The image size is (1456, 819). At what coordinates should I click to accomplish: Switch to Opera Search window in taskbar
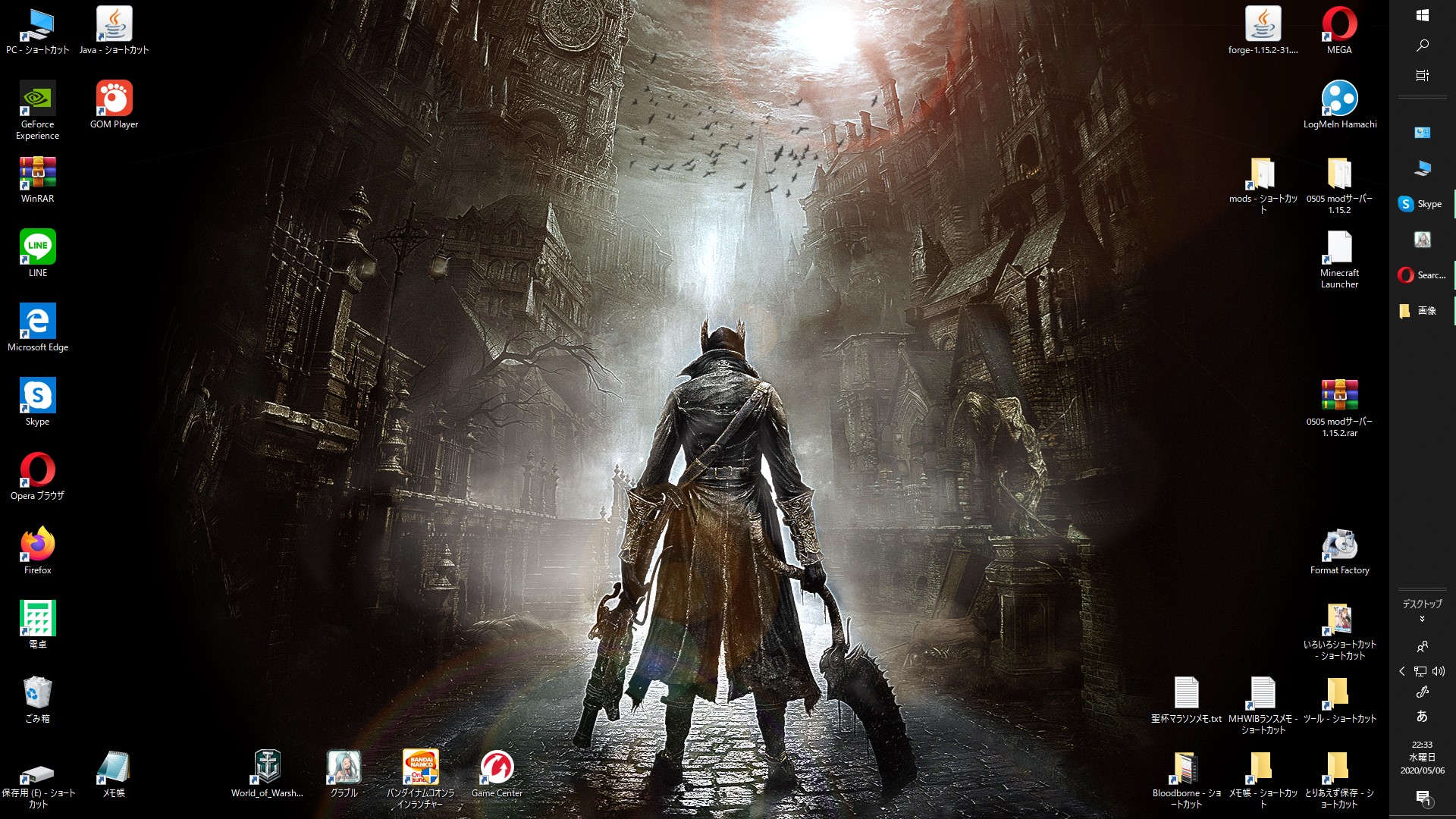tap(1423, 275)
